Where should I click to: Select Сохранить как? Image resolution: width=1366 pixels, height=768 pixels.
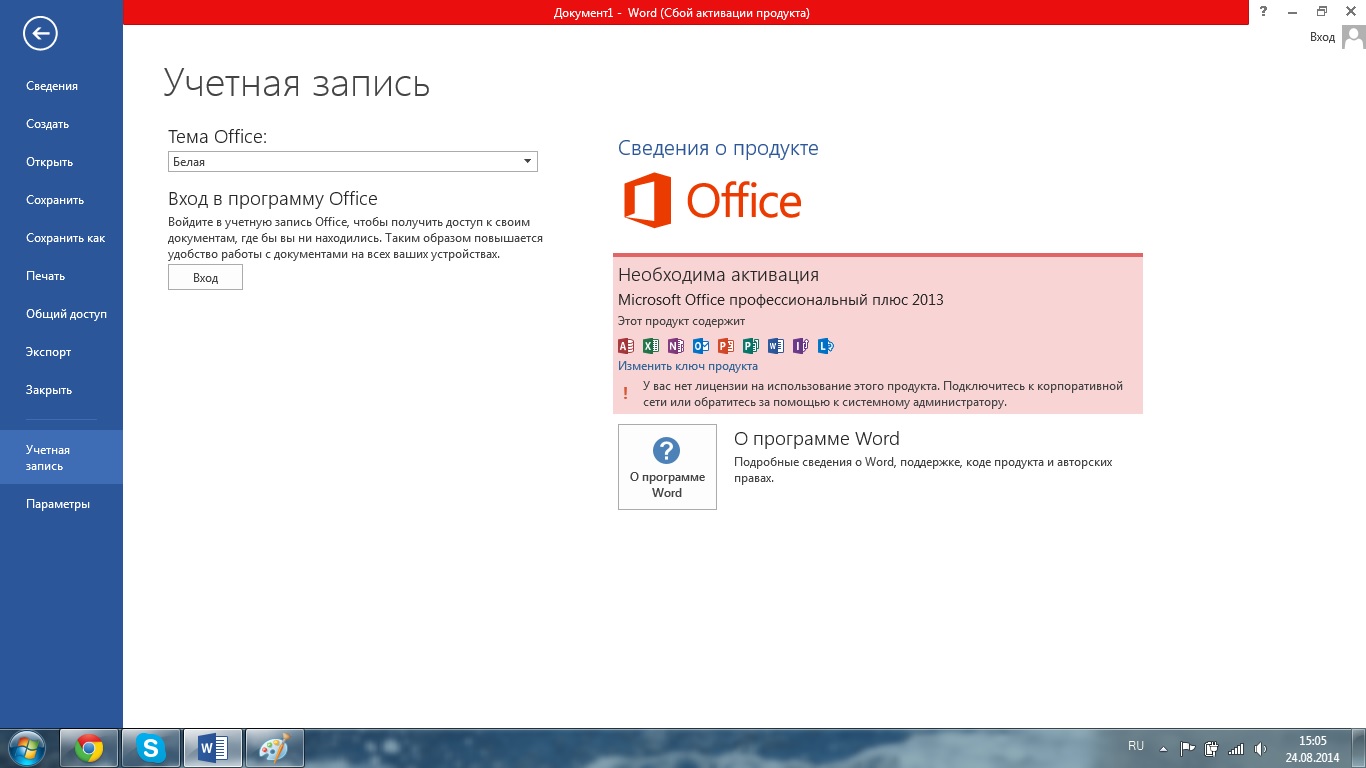61,238
